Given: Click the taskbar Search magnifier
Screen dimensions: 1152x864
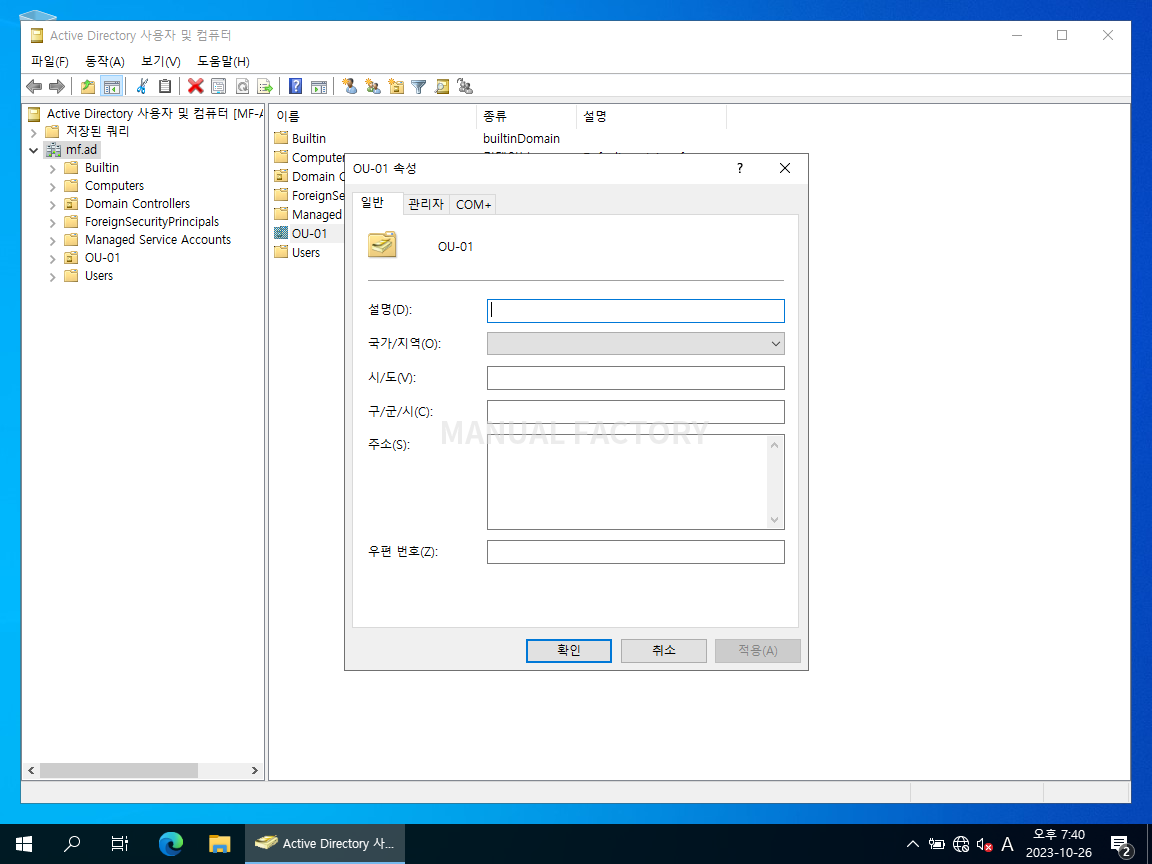Looking at the screenshot, I should [72, 843].
